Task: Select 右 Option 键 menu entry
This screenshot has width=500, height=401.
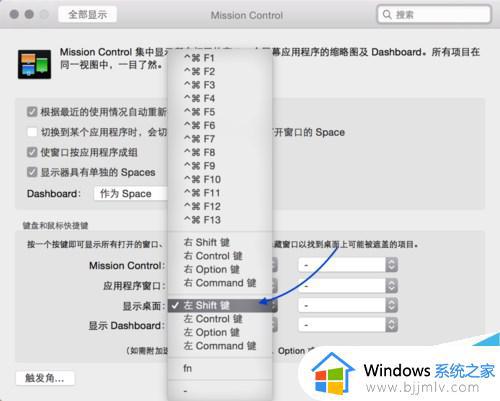Action: (220, 269)
